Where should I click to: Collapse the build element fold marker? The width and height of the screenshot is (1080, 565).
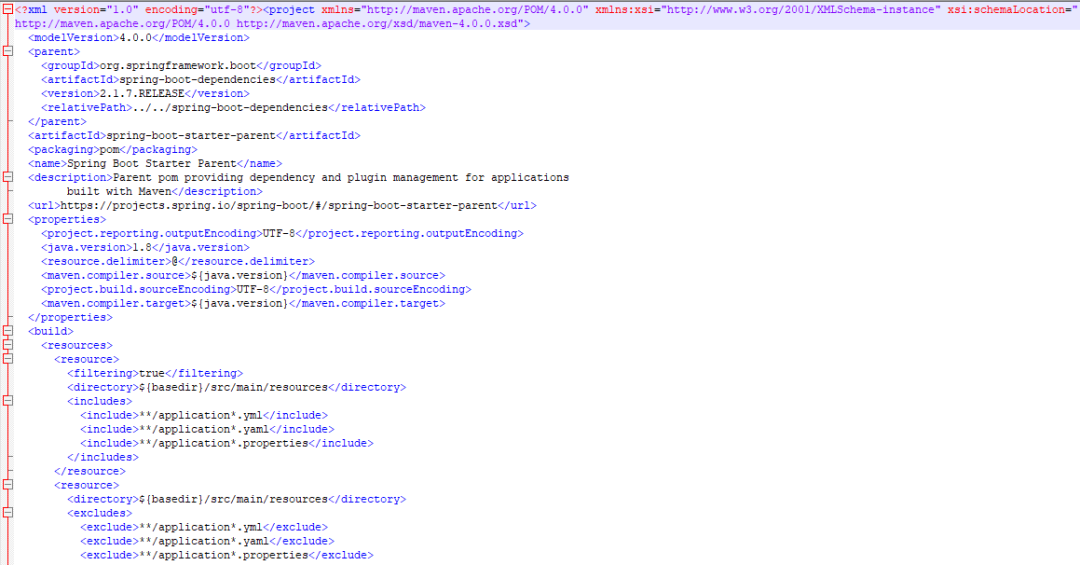click(x=8, y=331)
